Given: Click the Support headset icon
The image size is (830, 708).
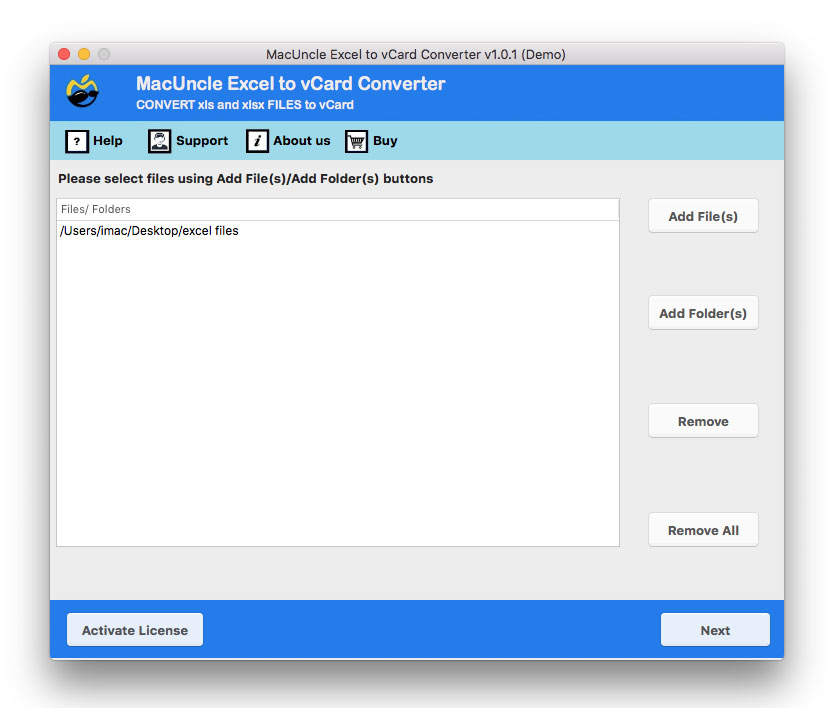Looking at the screenshot, I should pyautogui.click(x=158, y=141).
